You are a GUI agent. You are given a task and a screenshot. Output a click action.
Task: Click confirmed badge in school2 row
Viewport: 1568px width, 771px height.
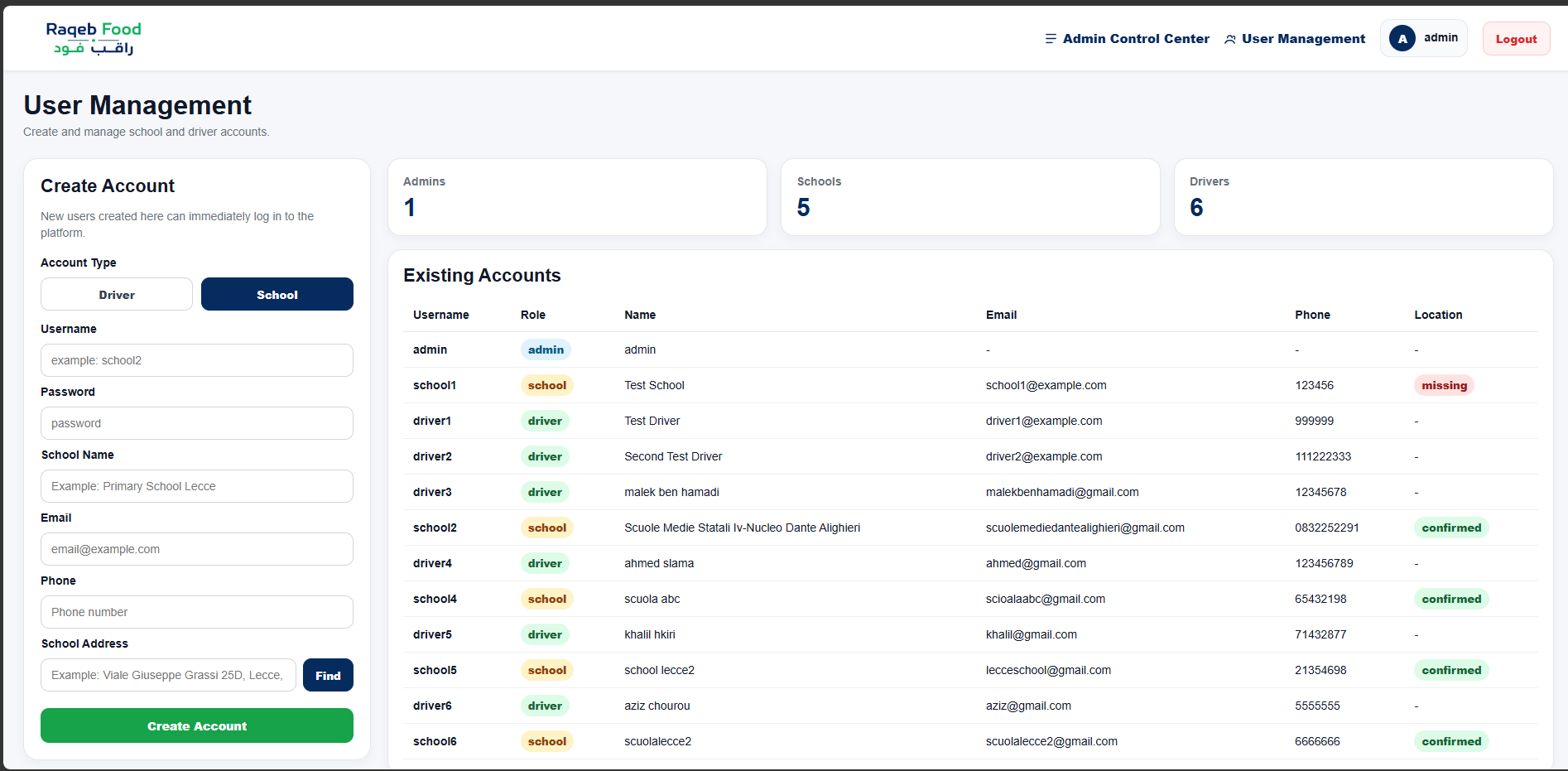click(1451, 528)
